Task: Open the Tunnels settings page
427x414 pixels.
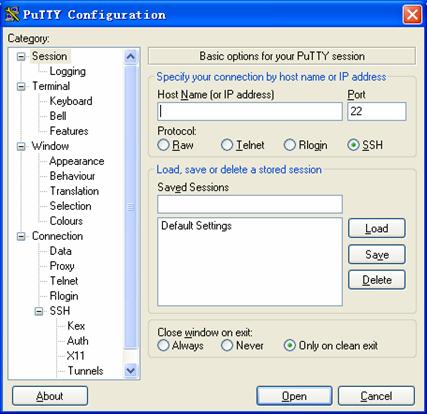Action: (85, 371)
